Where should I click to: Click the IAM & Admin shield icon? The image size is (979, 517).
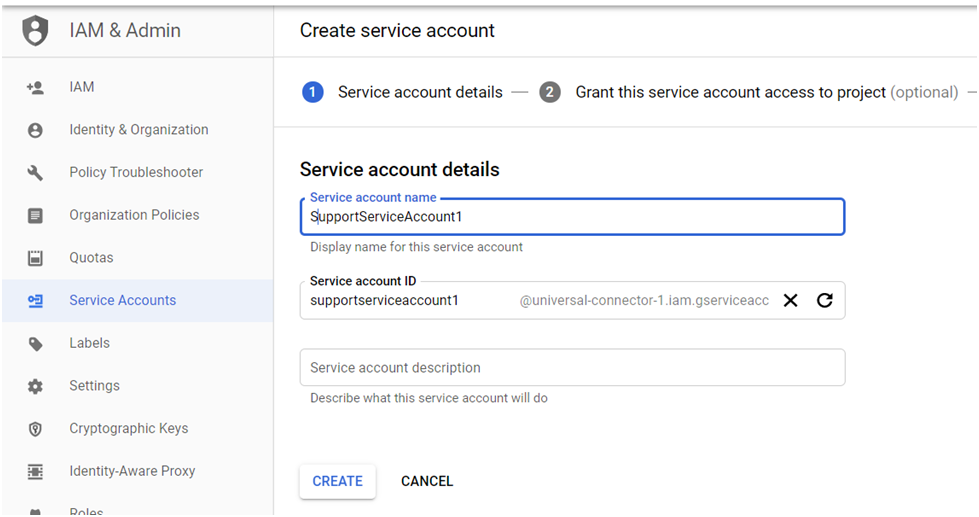pyautogui.click(x=35, y=31)
